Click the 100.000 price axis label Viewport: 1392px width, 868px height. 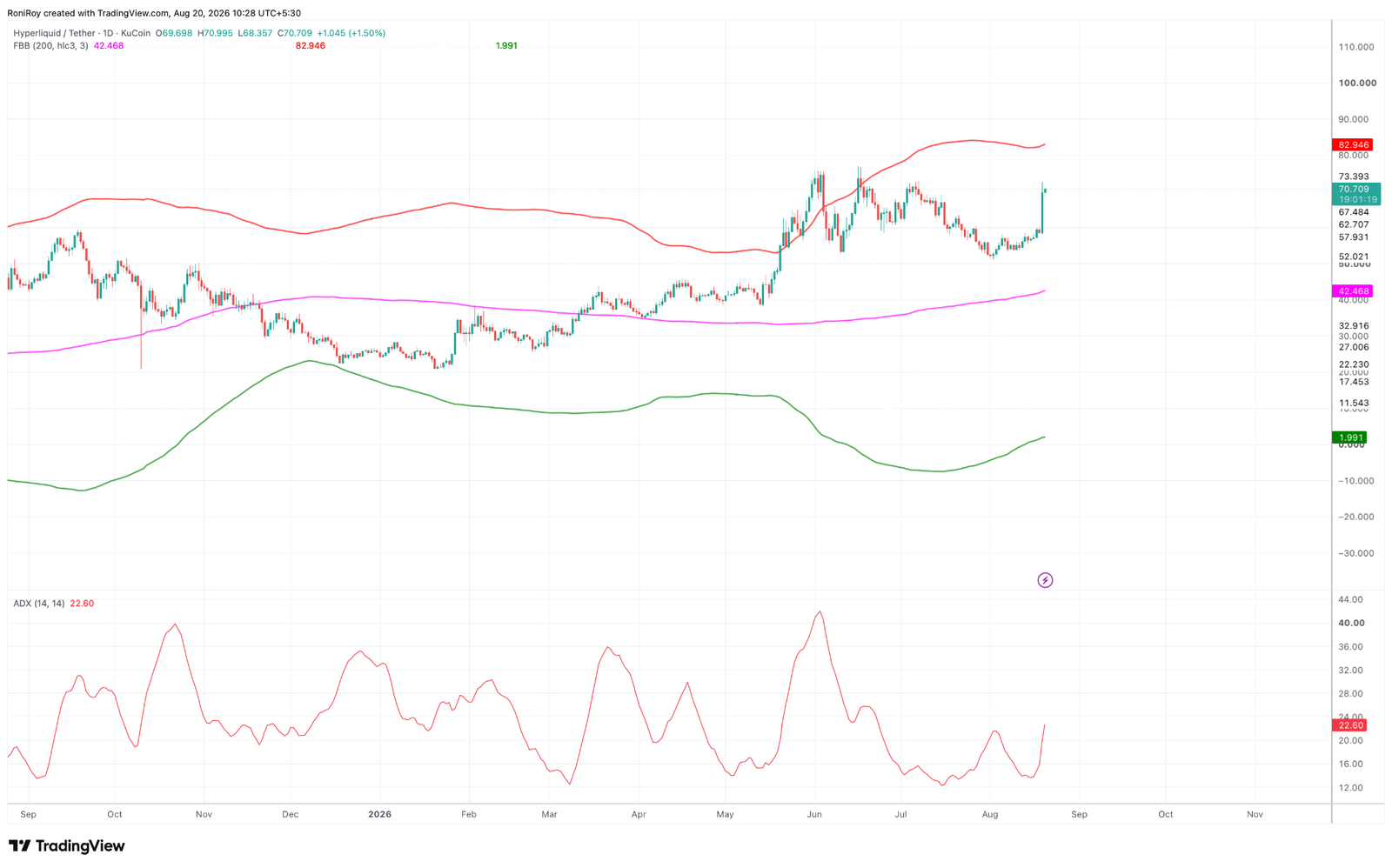pyautogui.click(x=1357, y=83)
